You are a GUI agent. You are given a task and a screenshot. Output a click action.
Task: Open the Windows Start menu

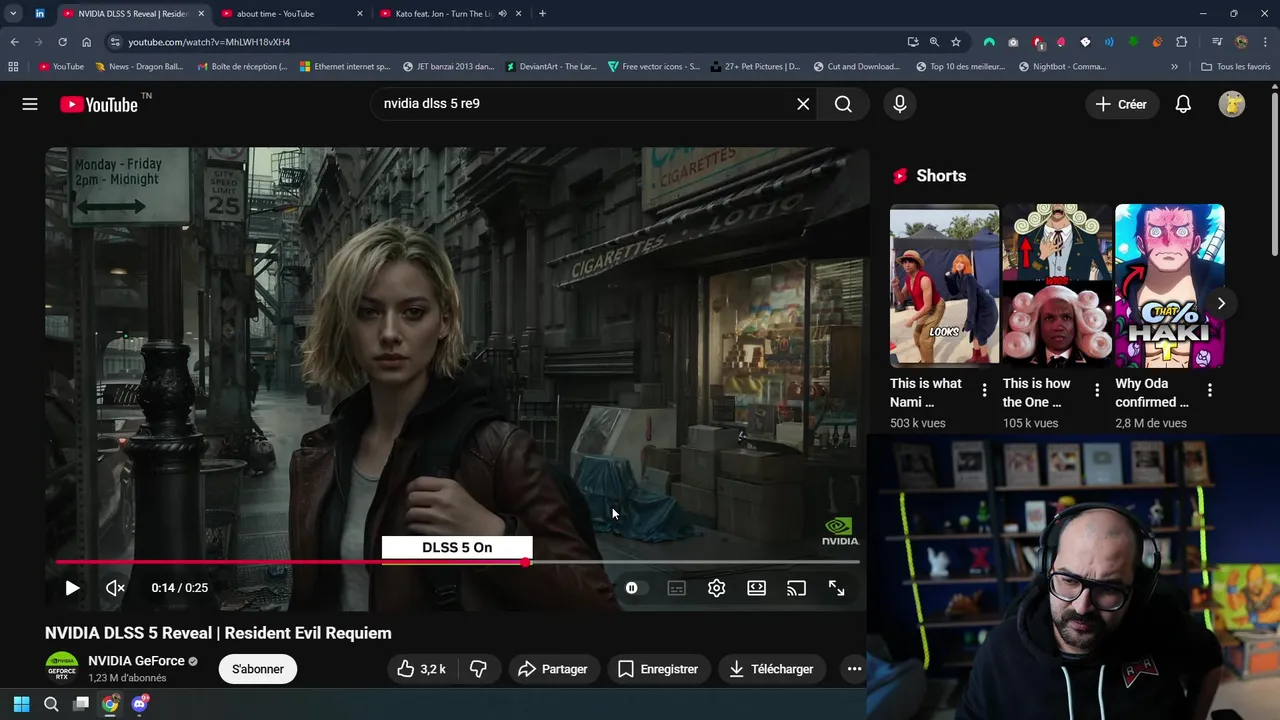21,704
